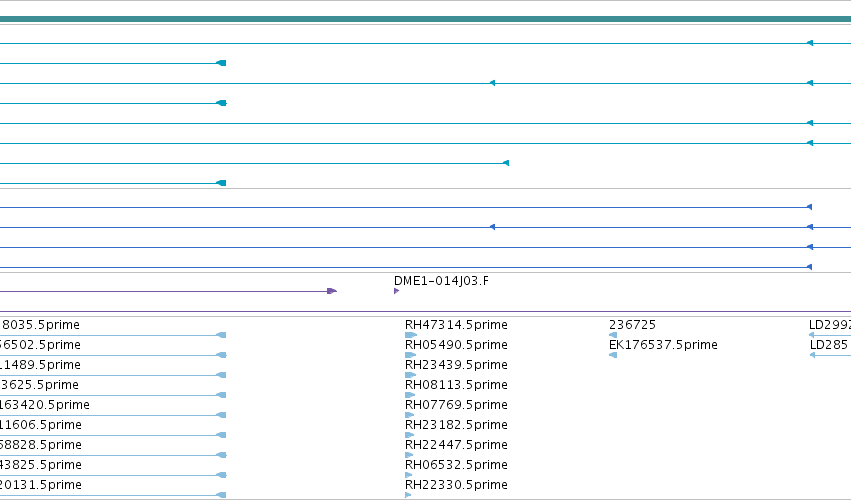Image resolution: width=851 pixels, height=500 pixels.
Task: Click the arrow glyph beneath RH05490.5prime
Action: (x=410, y=355)
